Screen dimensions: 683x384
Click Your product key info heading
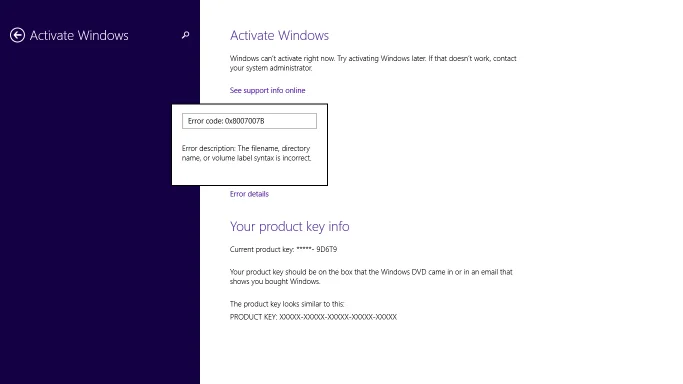290,226
